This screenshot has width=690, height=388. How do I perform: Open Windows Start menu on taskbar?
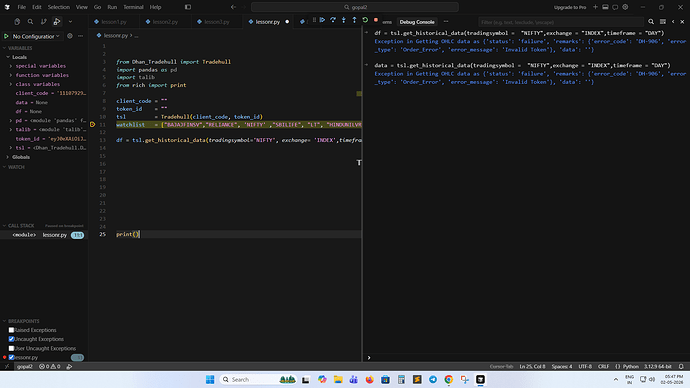click(x=210, y=379)
